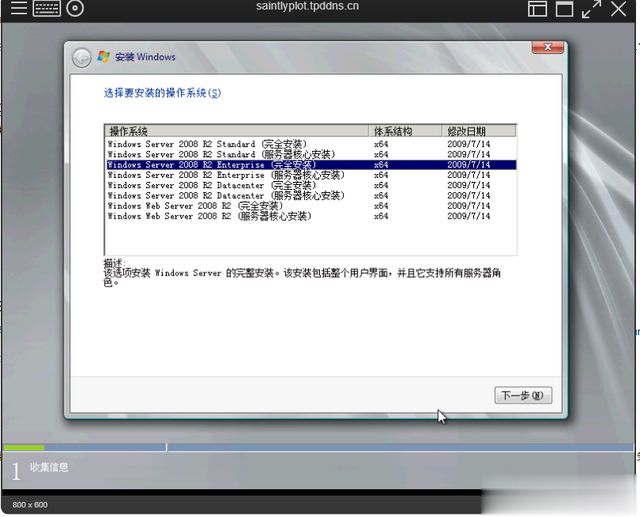Click the Next button (下一步)
Viewport: 640px width, 517px height.
tap(523, 395)
